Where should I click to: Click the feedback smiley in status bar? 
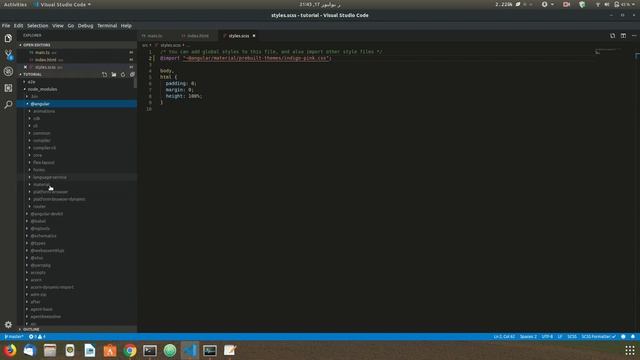(623, 337)
